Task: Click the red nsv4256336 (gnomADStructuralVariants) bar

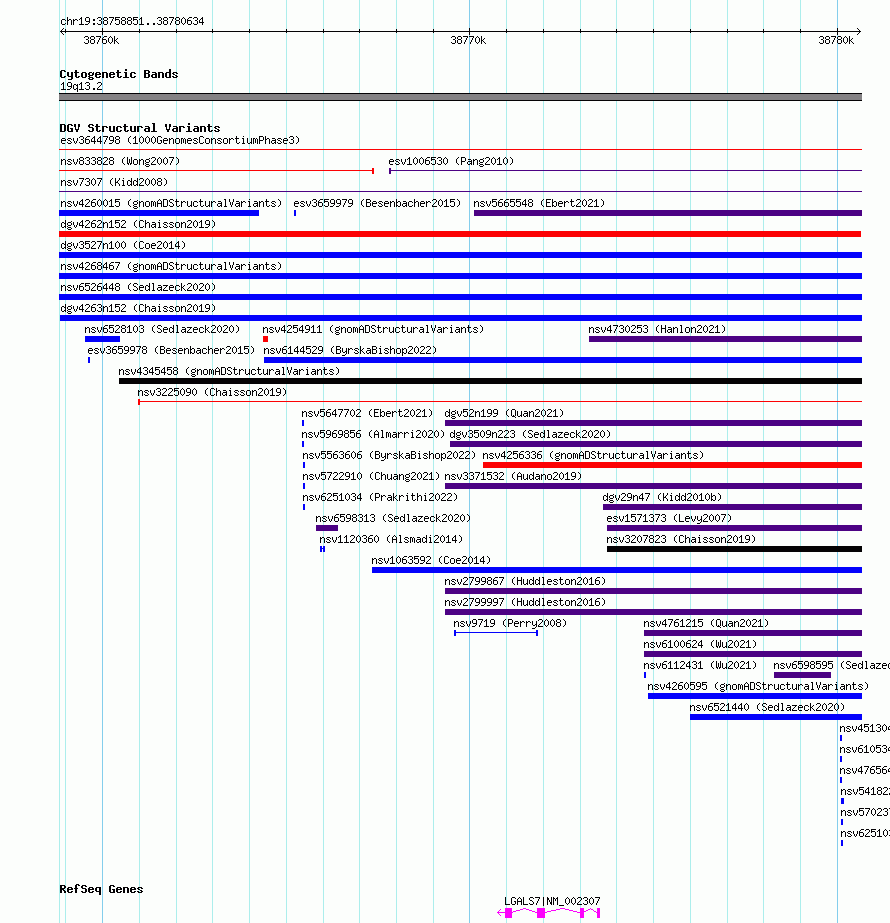Action: [x=672, y=465]
